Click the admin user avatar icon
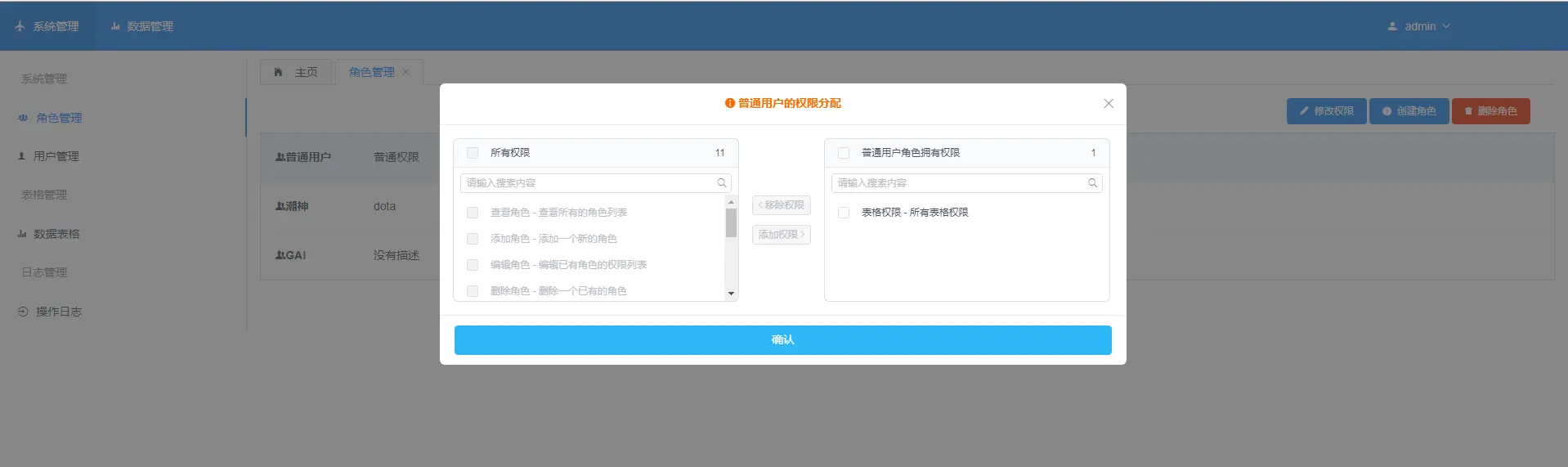The height and width of the screenshot is (467, 1568). 1392,26
